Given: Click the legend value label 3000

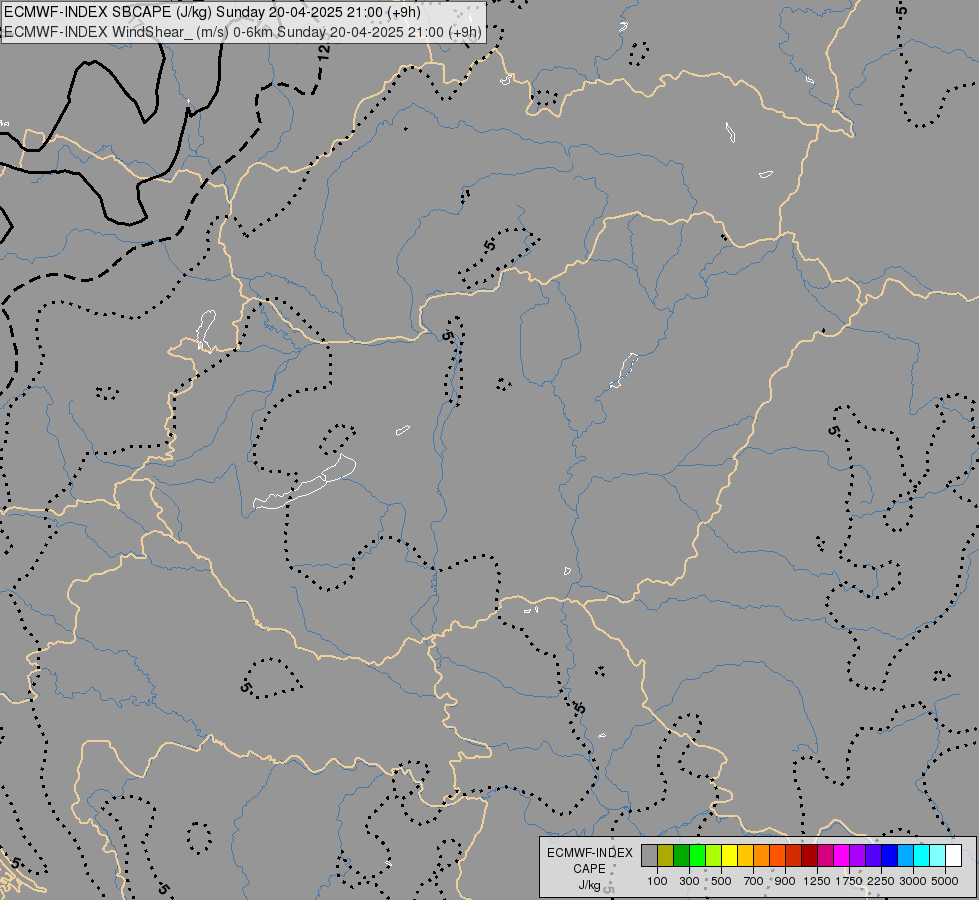Looking at the screenshot, I should pyautogui.click(x=913, y=881).
